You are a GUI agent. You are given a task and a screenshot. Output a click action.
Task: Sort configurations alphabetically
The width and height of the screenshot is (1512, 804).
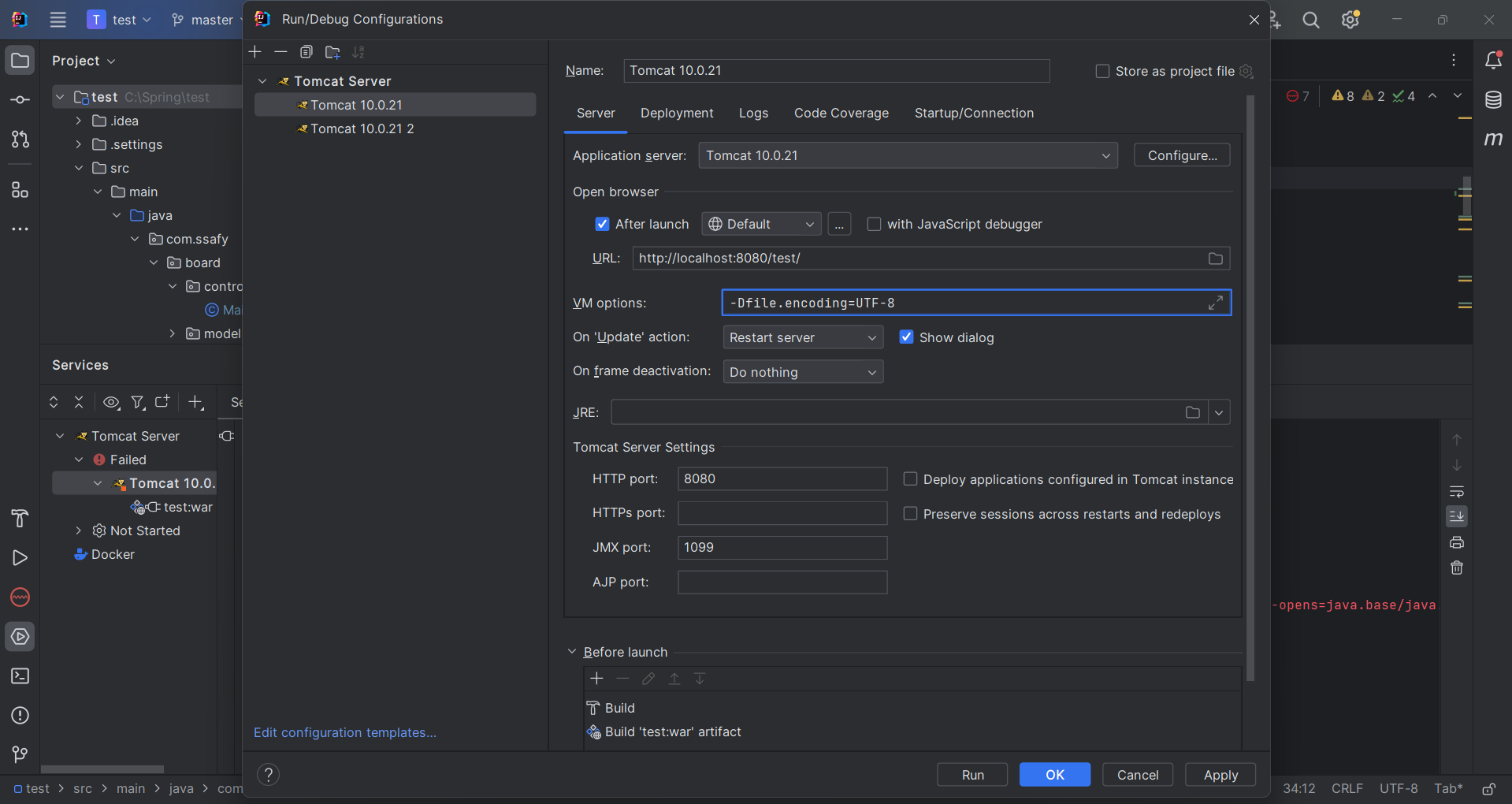[358, 52]
